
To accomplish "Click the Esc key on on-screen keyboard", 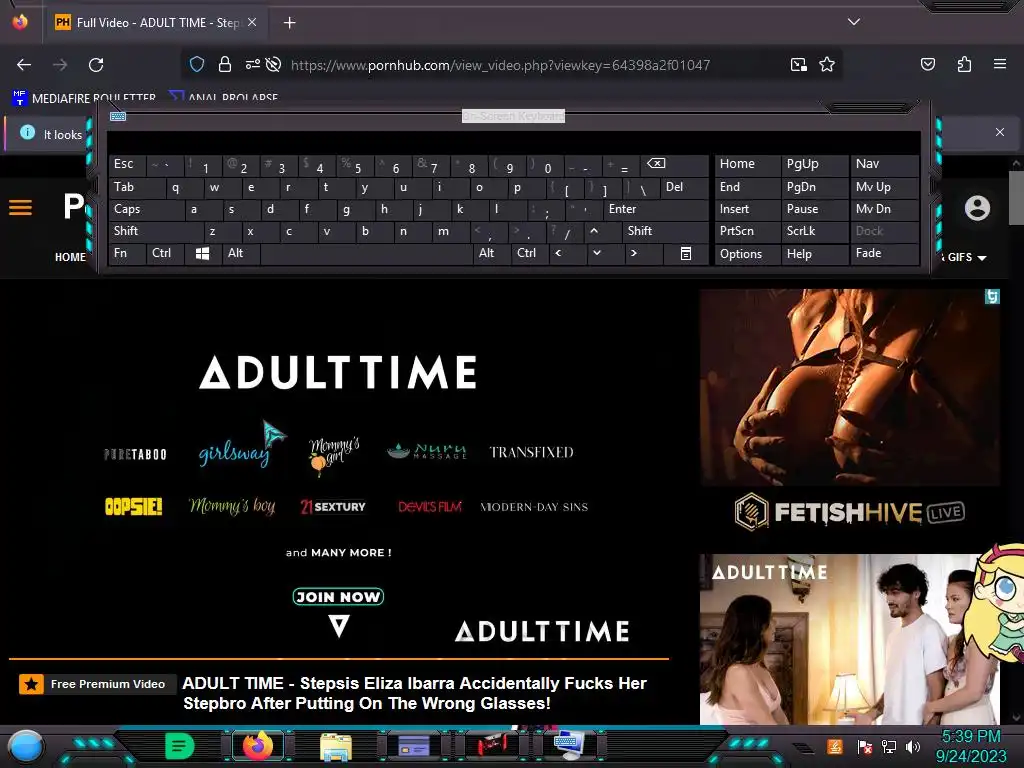I will click(x=127, y=165).
